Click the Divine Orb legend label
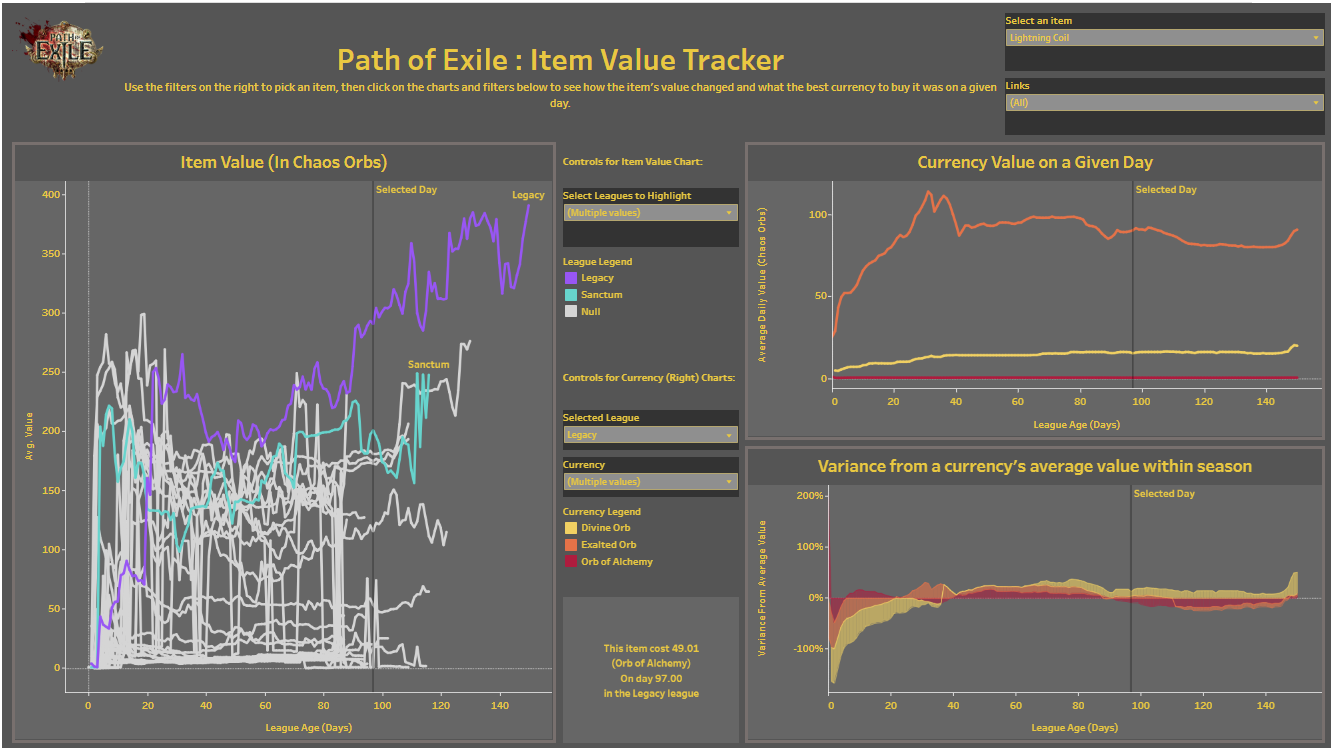The width and height of the screenshot is (1331, 748). [605, 528]
